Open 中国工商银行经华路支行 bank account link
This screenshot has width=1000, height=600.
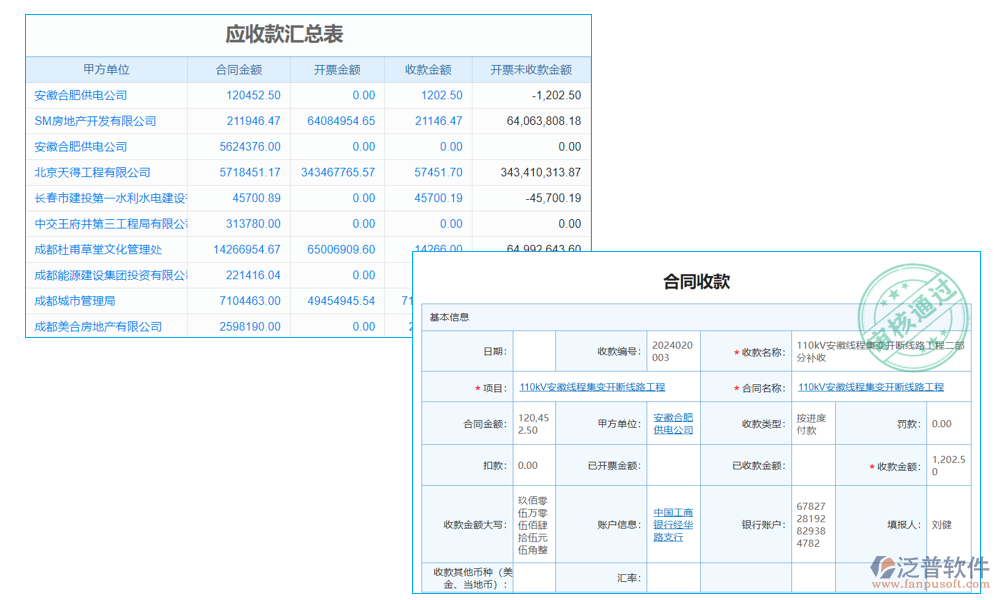pyautogui.click(x=672, y=524)
